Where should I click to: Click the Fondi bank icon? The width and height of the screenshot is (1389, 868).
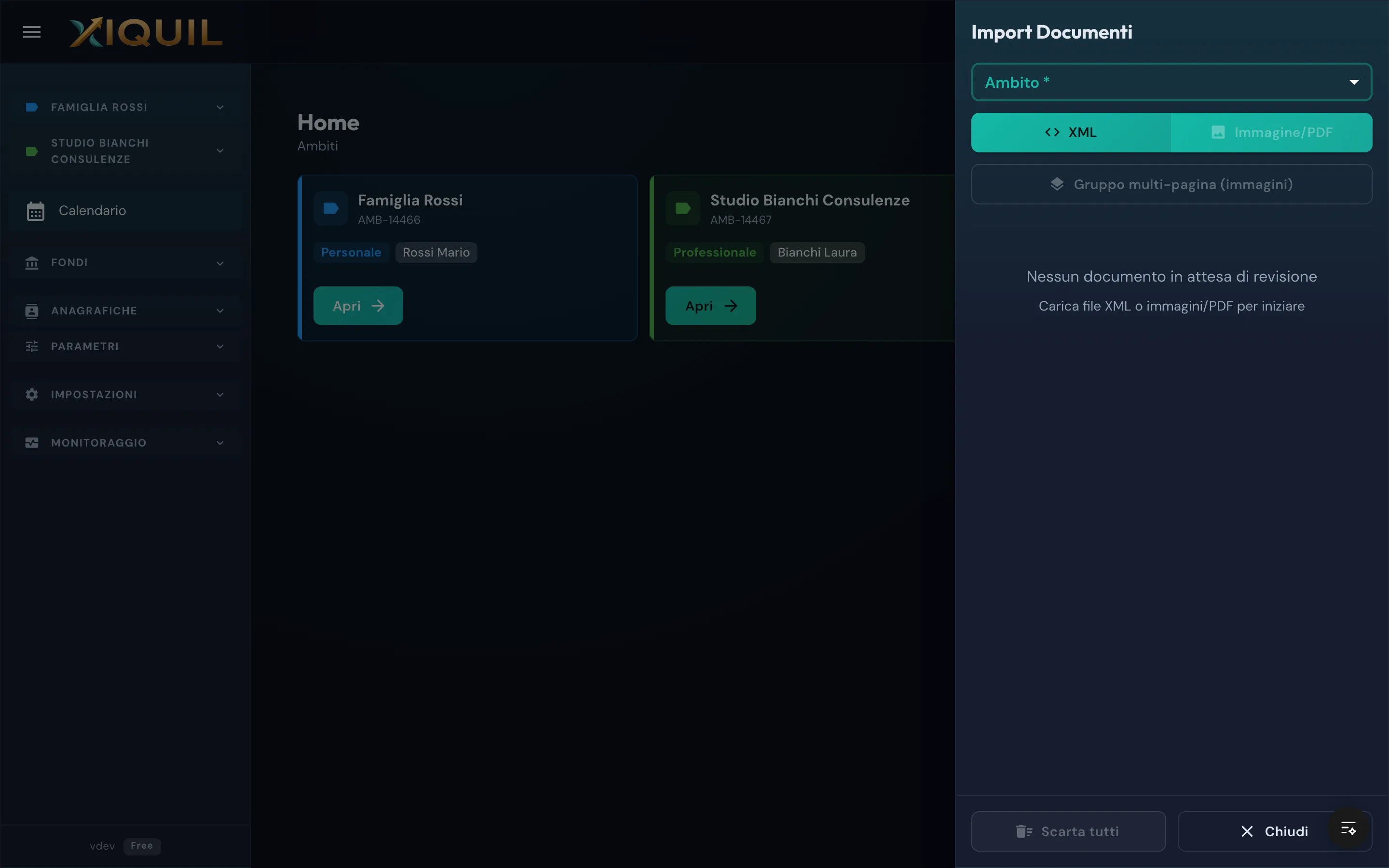[32, 263]
